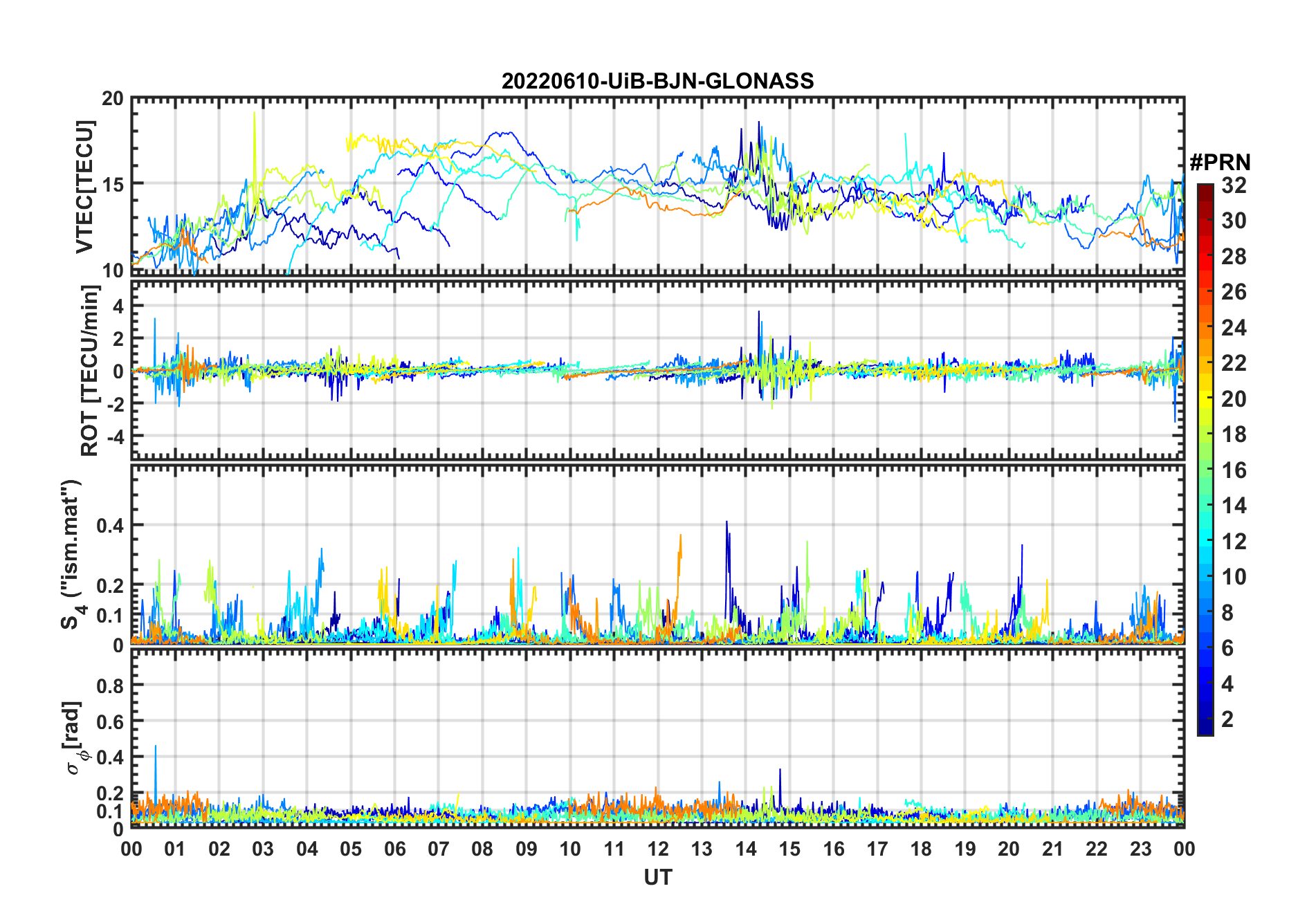This screenshot has height=920, width=1316.
Task: Click x-axis tick label 06
Action: point(394,849)
